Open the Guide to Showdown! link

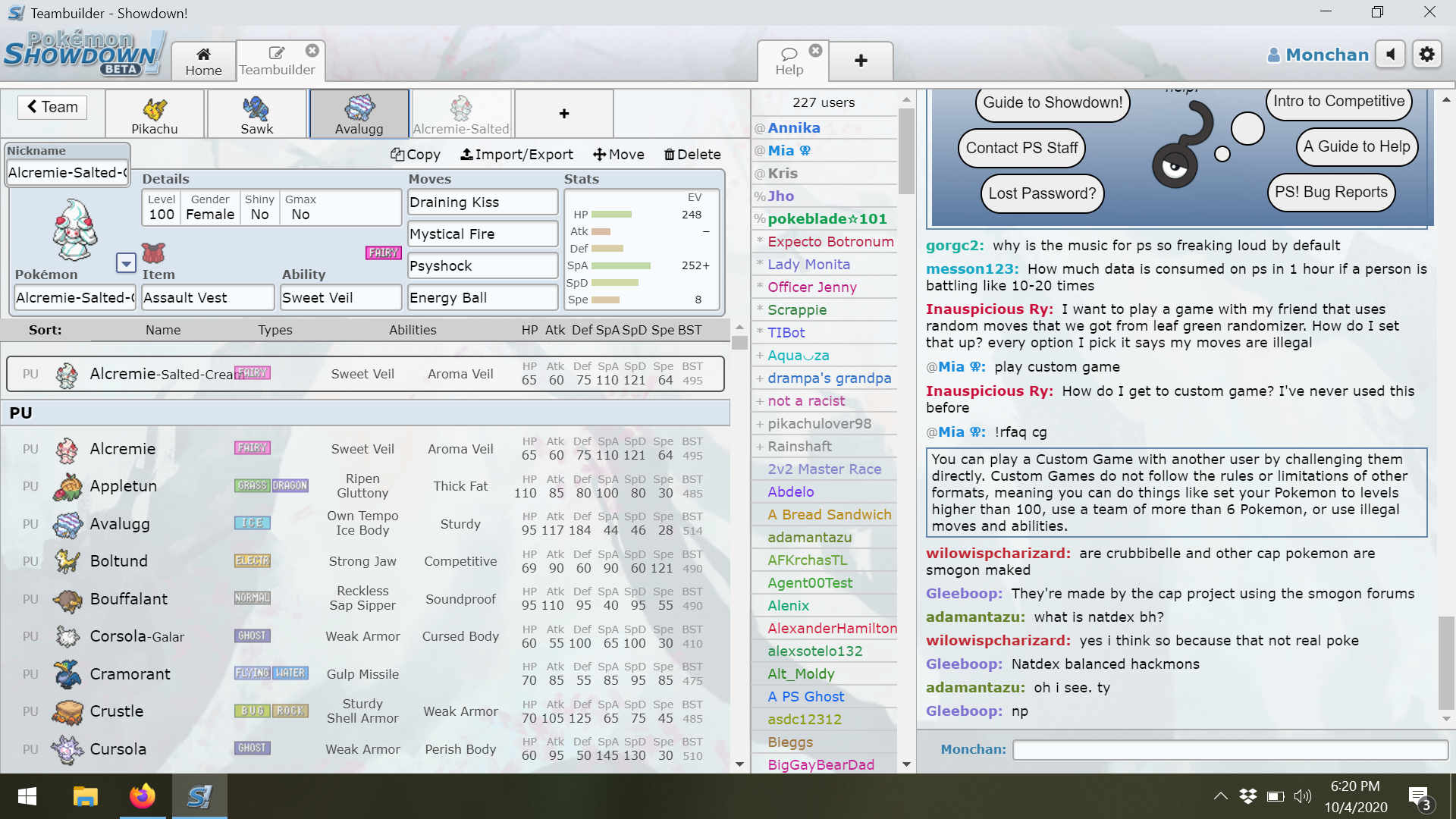pos(1053,103)
